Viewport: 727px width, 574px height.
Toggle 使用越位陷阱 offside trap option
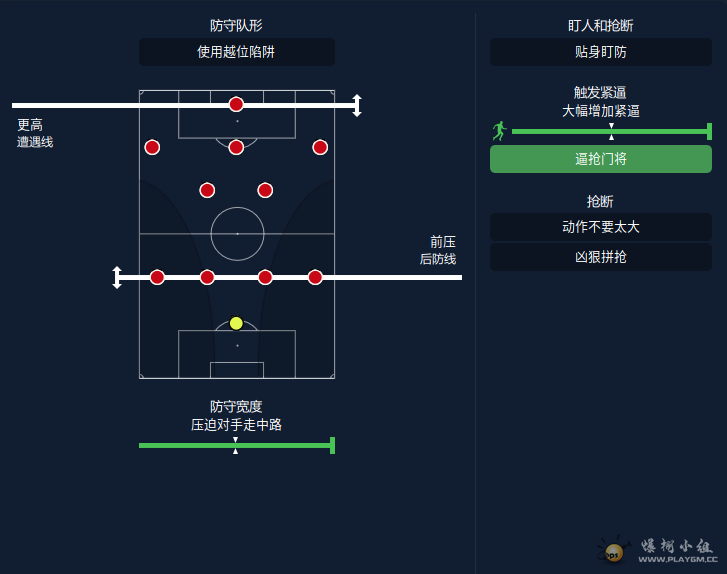236,52
